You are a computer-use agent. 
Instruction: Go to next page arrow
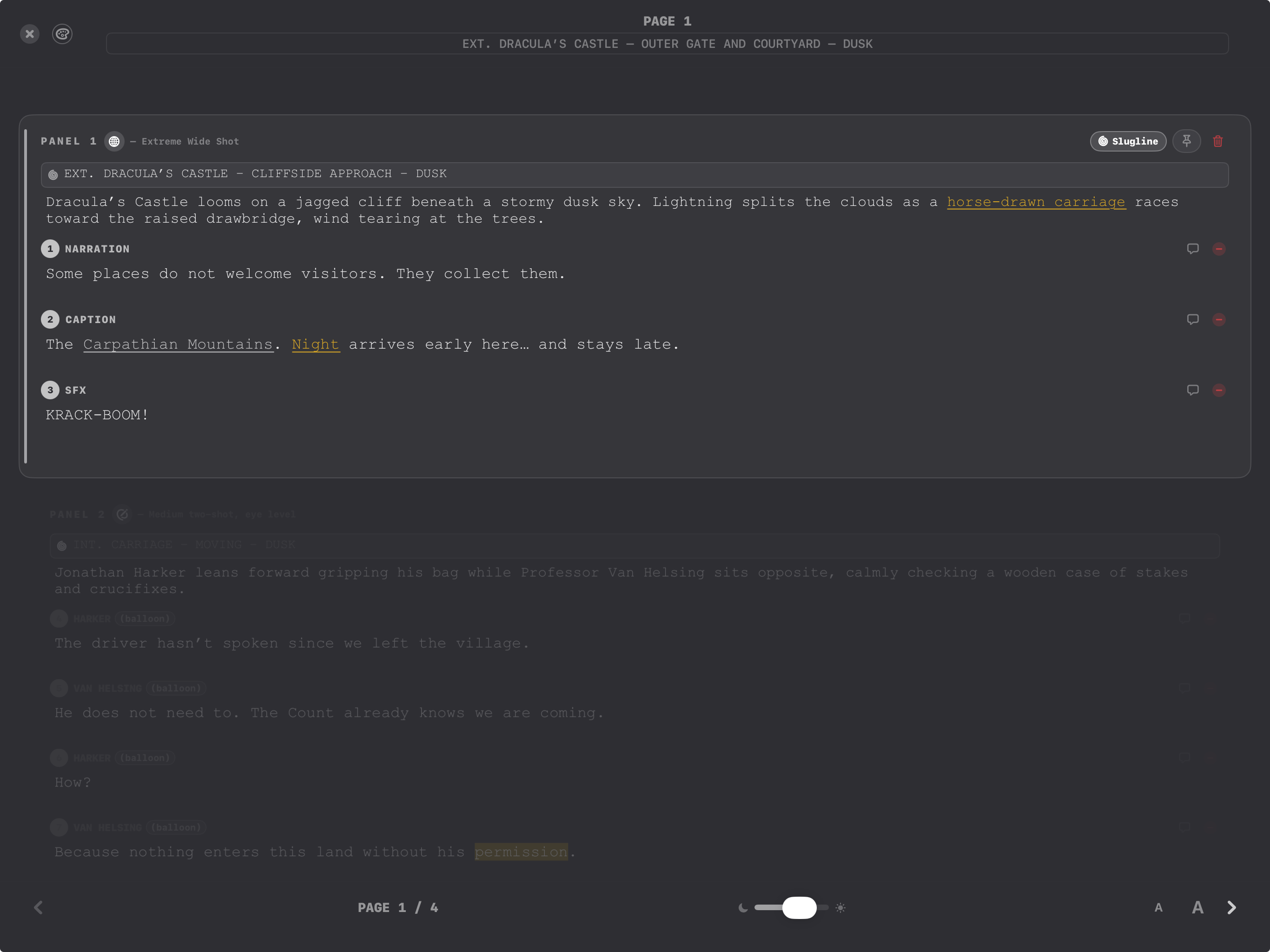coord(1231,907)
